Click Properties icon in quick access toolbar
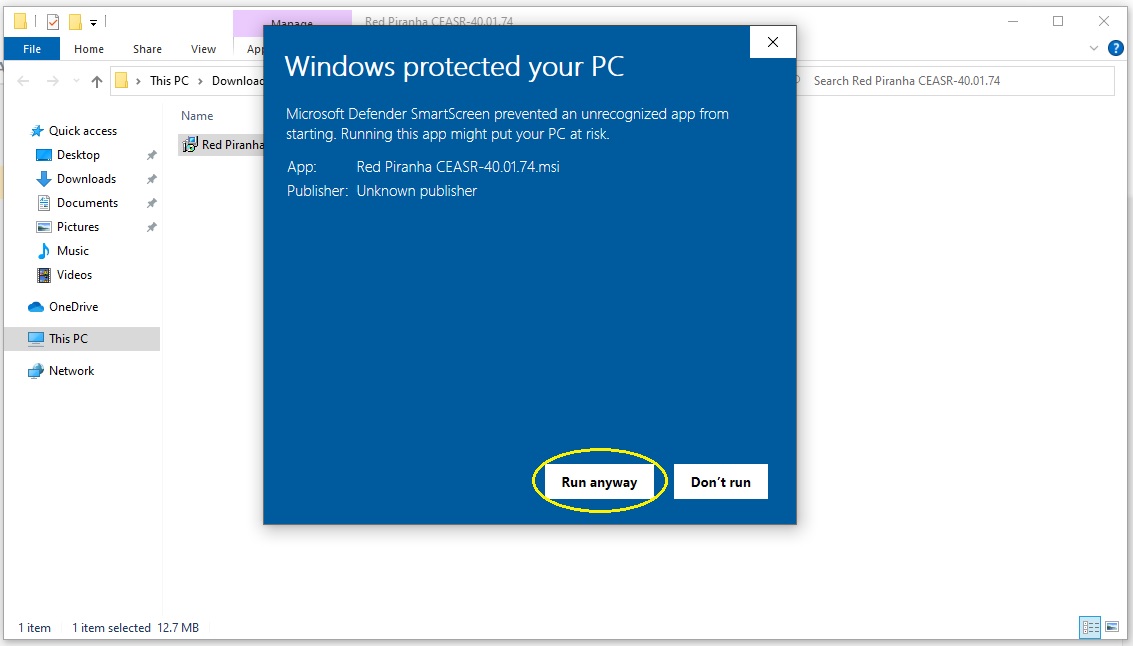 click(52, 22)
